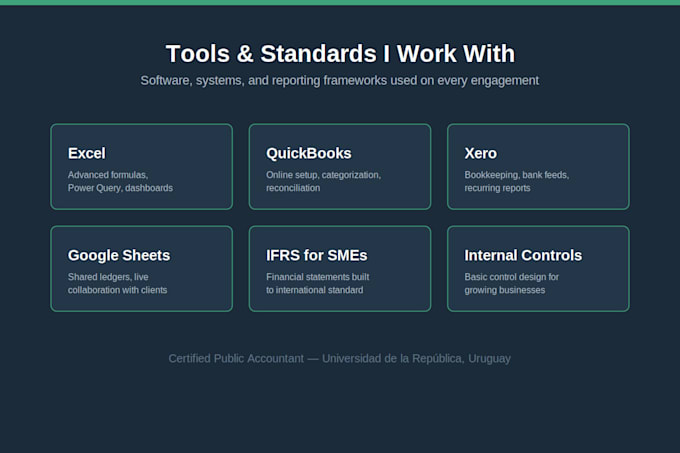Select the IFRS for SMEs card title
The width and height of the screenshot is (680, 453).
(316, 255)
